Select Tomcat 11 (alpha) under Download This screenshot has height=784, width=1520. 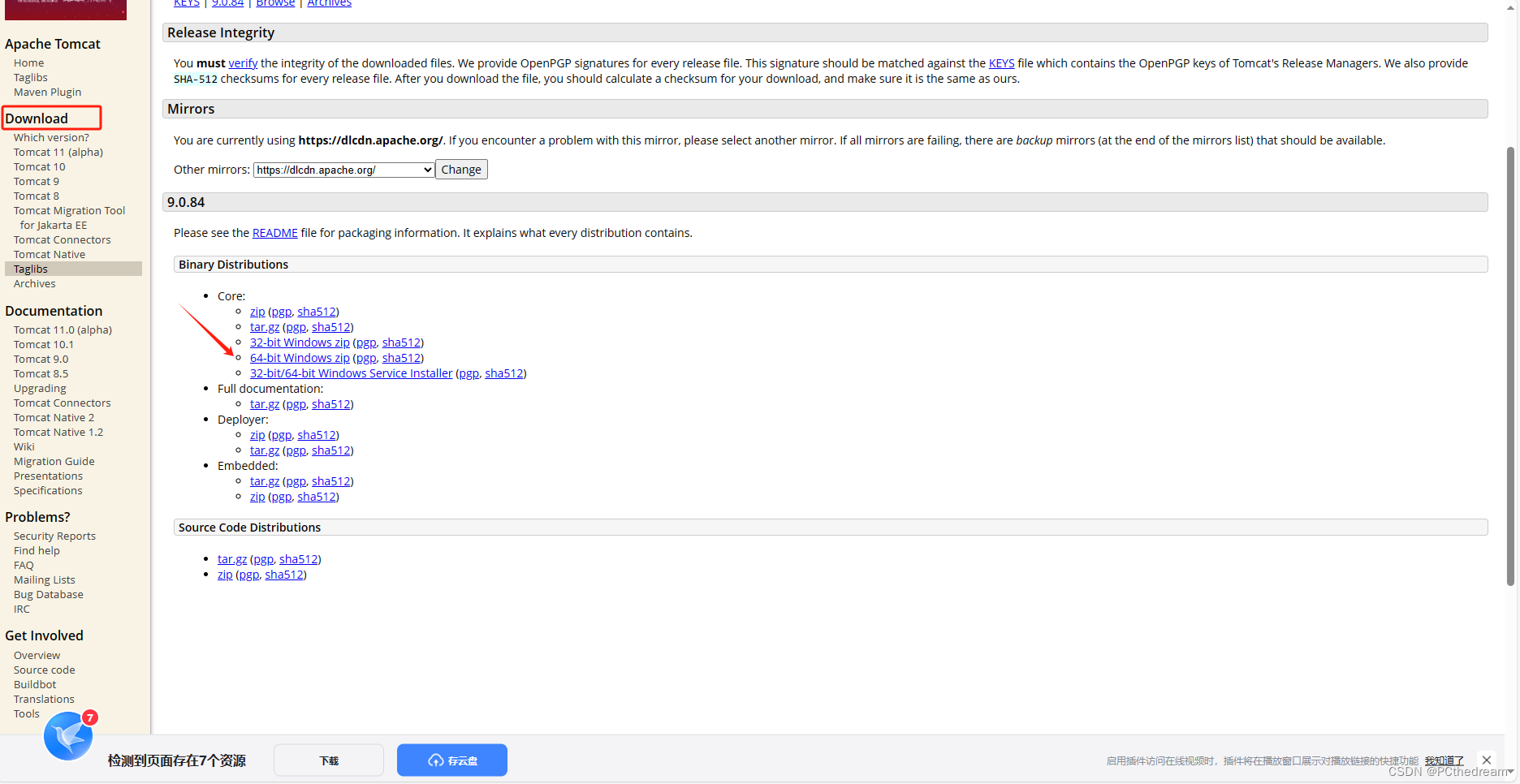point(58,153)
